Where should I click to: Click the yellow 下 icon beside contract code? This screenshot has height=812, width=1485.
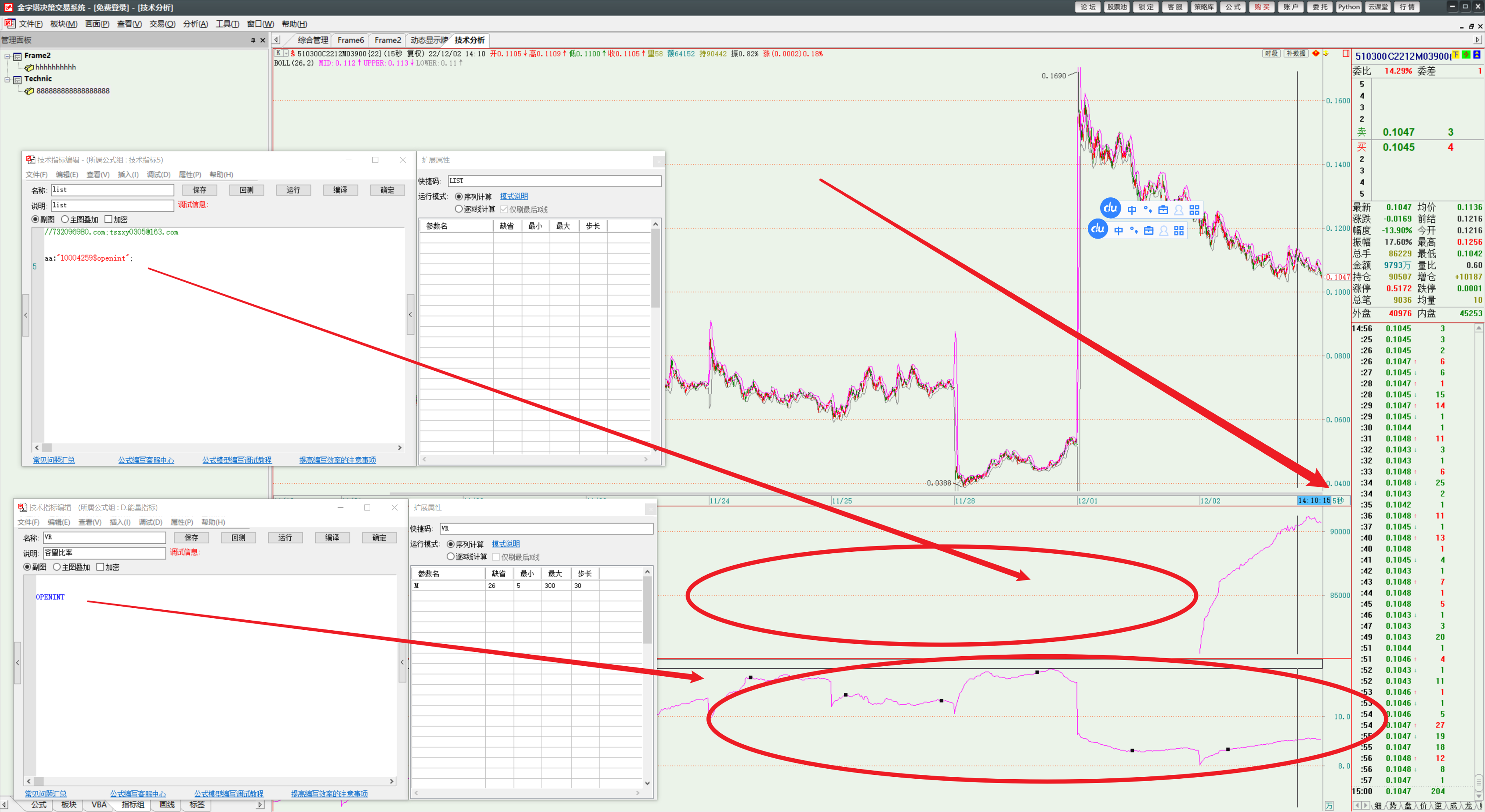[x=1456, y=55]
